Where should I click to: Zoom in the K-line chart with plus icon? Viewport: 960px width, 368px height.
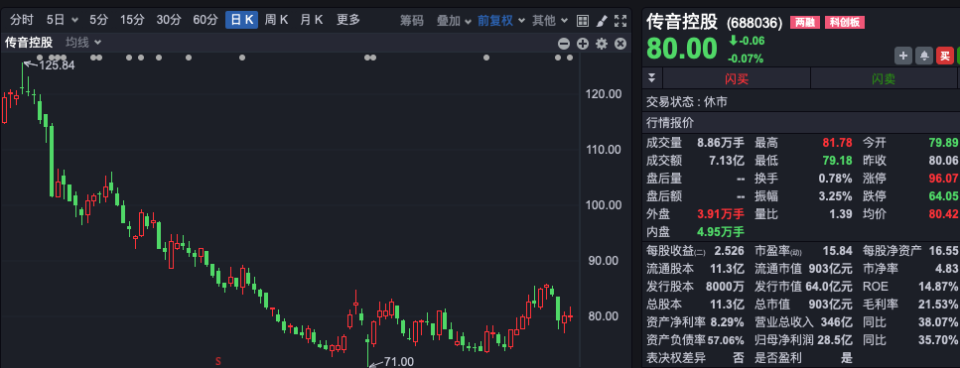click(x=583, y=43)
